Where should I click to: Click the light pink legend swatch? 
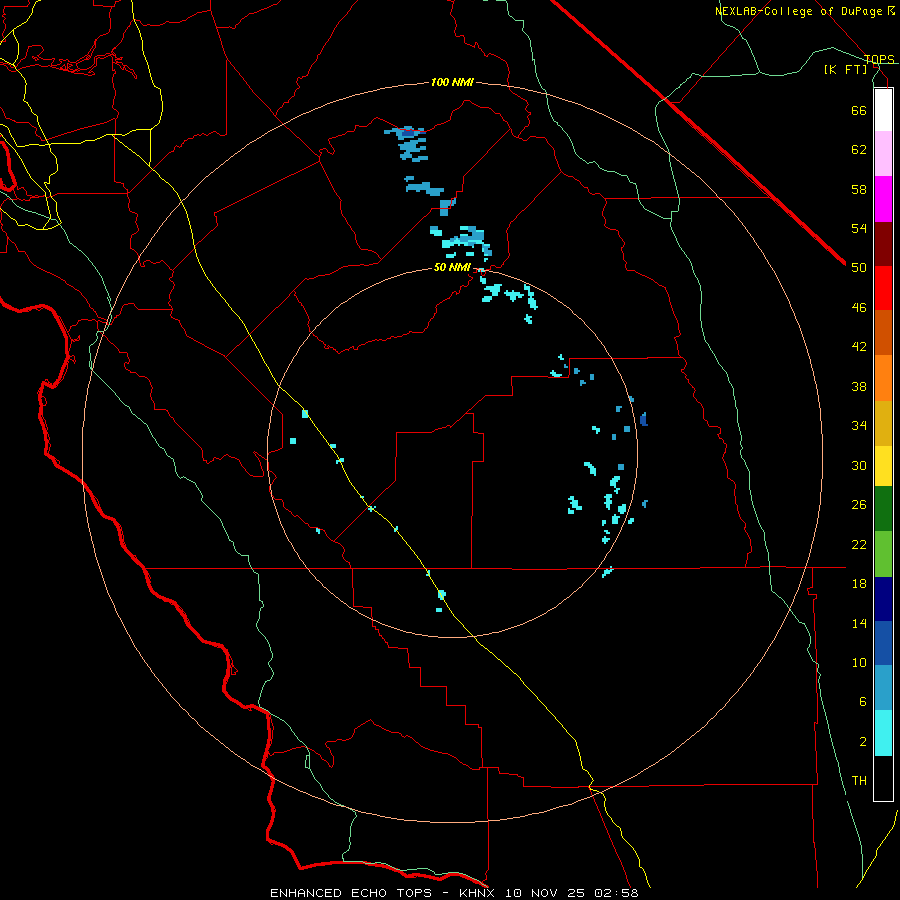click(x=883, y=153)
